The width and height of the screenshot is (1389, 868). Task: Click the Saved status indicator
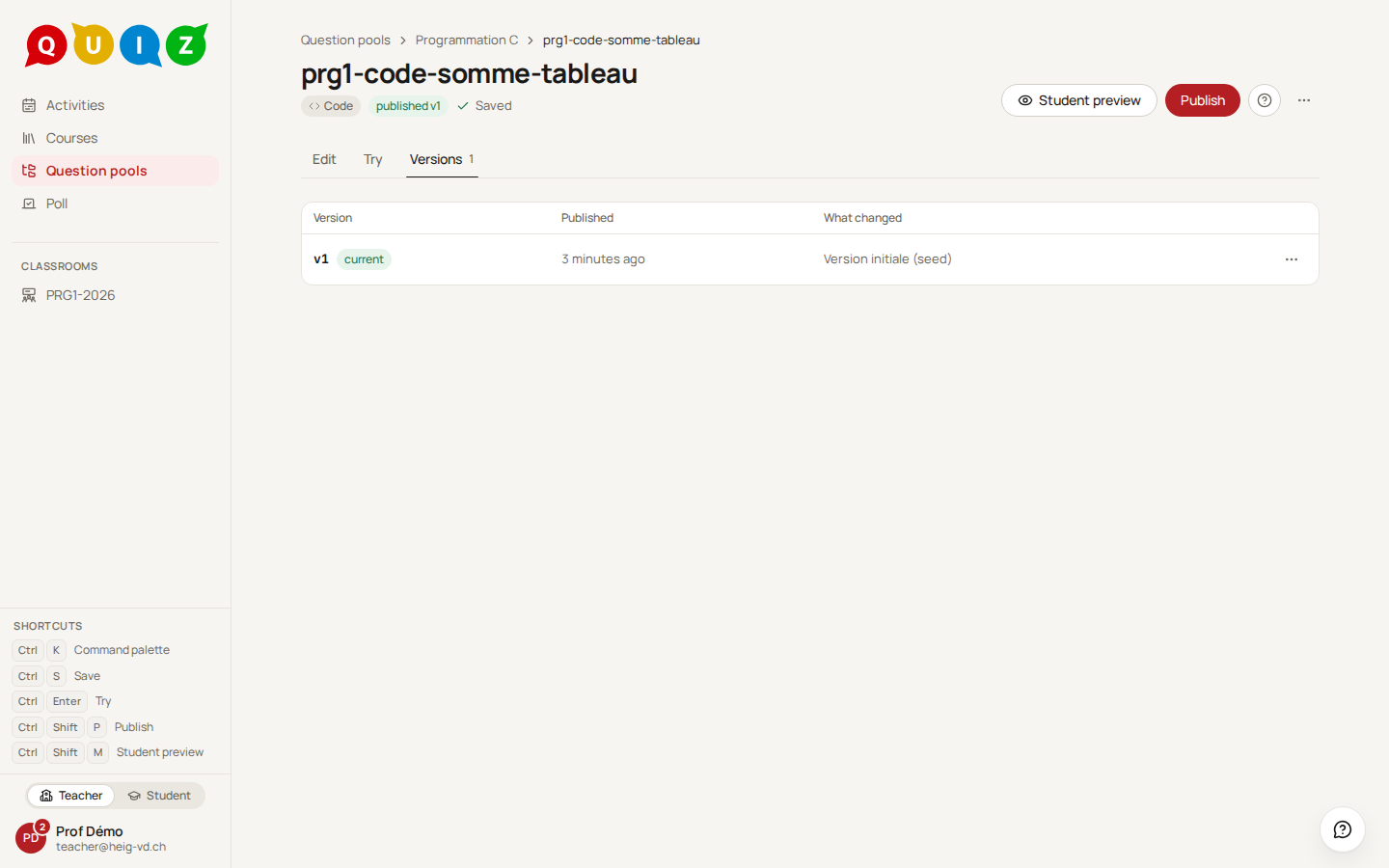[x=484, y=106]
